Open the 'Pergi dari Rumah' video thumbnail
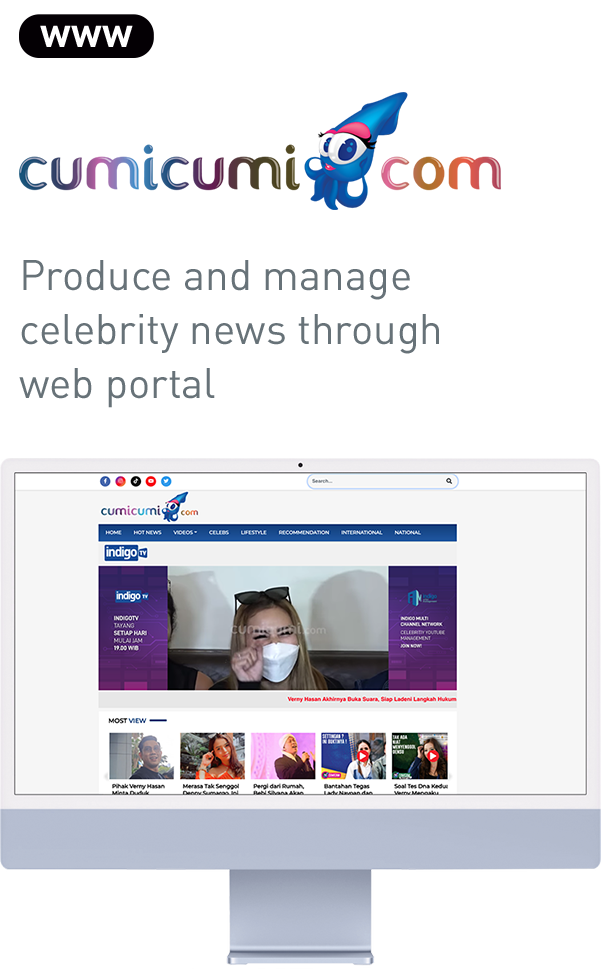This screenshot has width=601, height=969. click(283, 756)
